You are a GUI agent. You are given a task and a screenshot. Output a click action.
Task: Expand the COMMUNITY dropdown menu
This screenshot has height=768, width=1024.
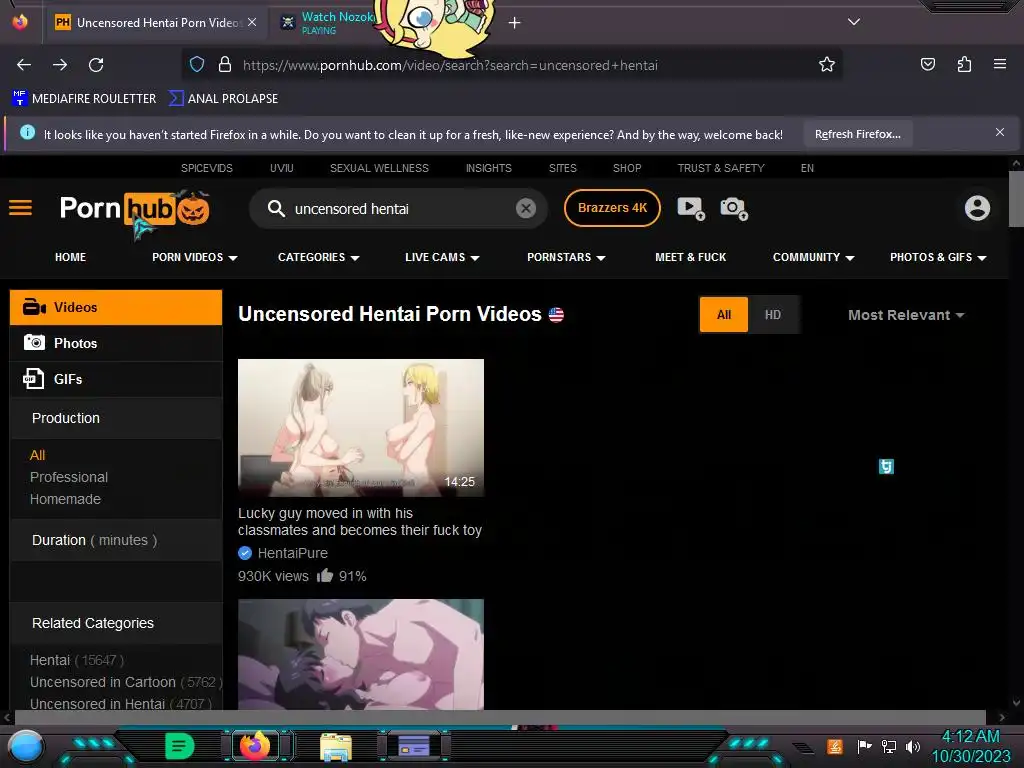814,257
